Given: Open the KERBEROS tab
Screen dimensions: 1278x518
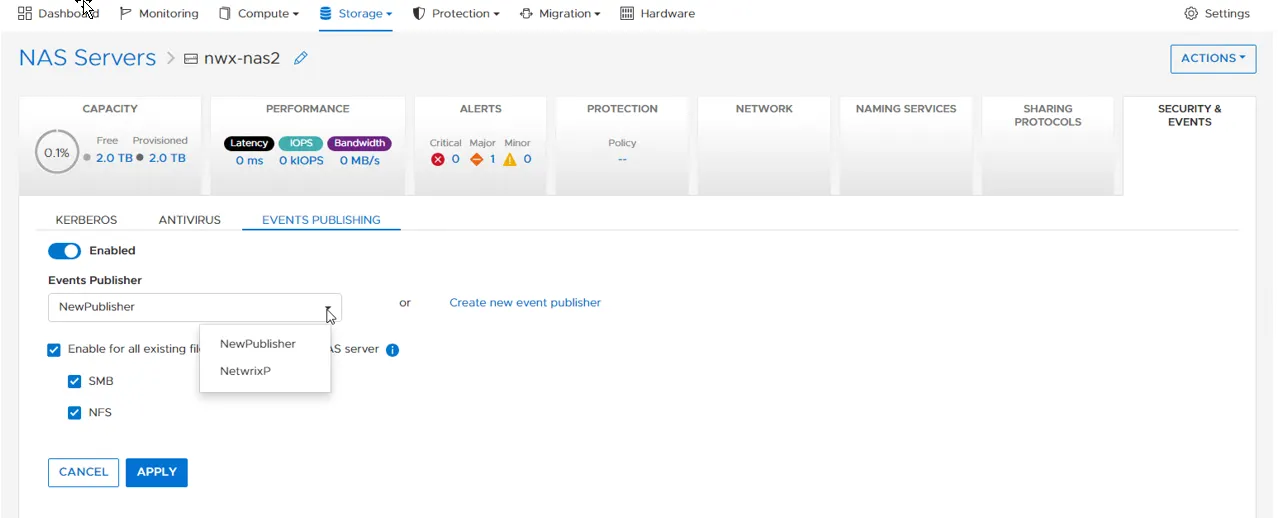Looking at the screenshot, I should point(86,220).
